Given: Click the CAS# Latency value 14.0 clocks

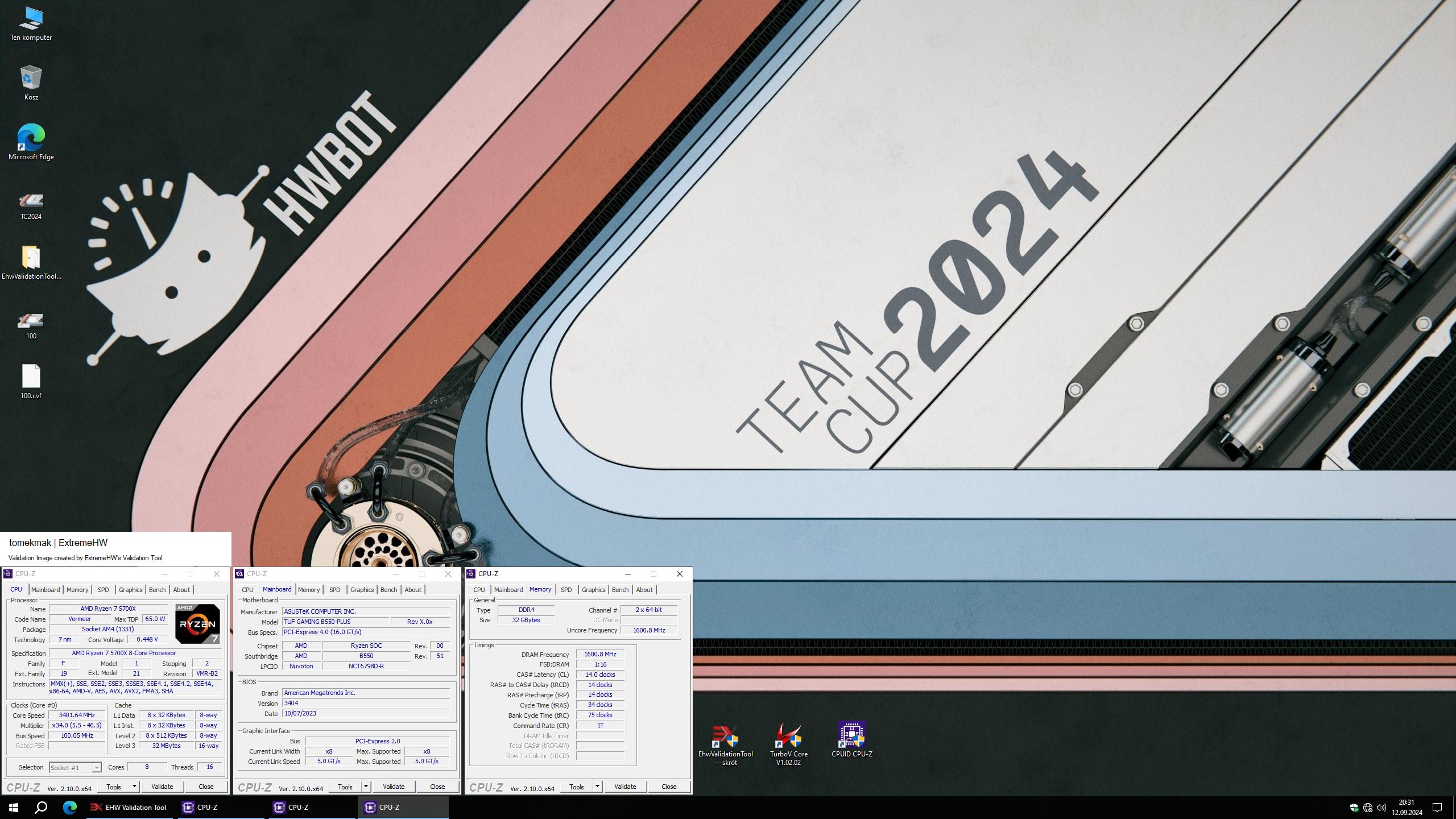Looking at the screenshot, I should [x=600, y=675].
